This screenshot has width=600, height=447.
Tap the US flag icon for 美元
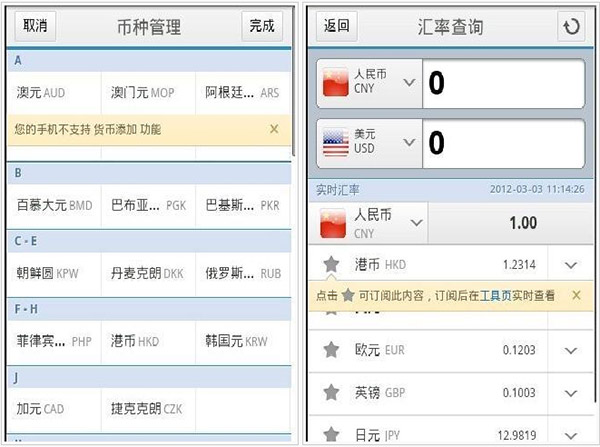pos(336,142)
